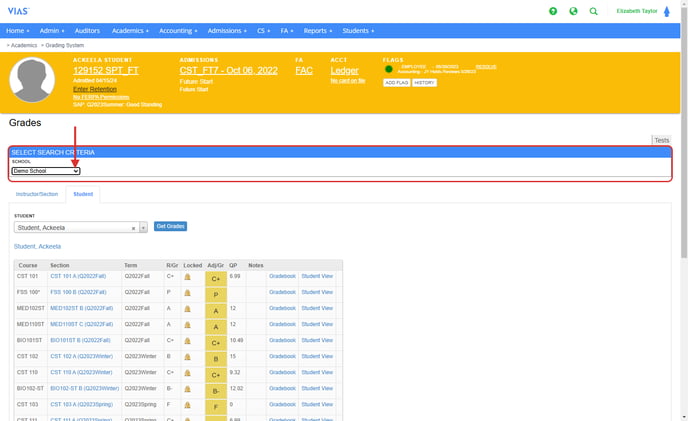Open the green help question-mark icon
Image resolution: width=688 pixels, height=421 pixels.
click(553, 11)
